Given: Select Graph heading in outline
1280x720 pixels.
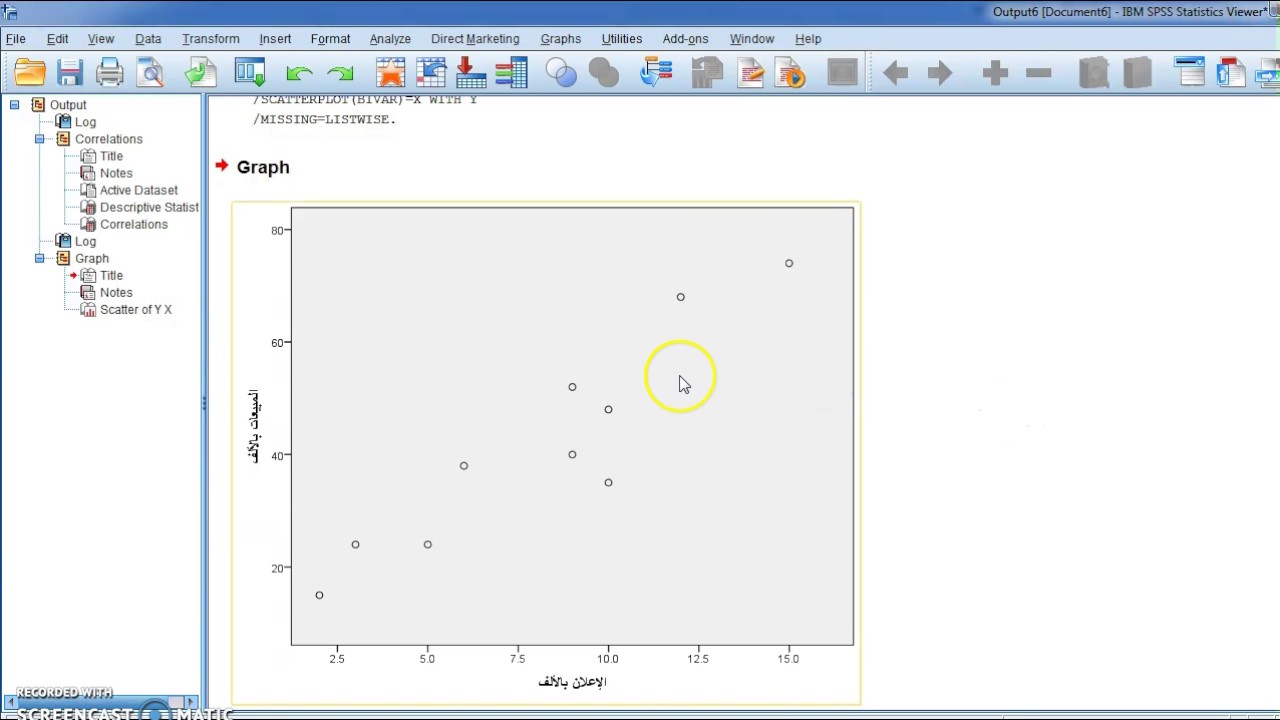Looking at the screenshot, I should coord(92,258).
